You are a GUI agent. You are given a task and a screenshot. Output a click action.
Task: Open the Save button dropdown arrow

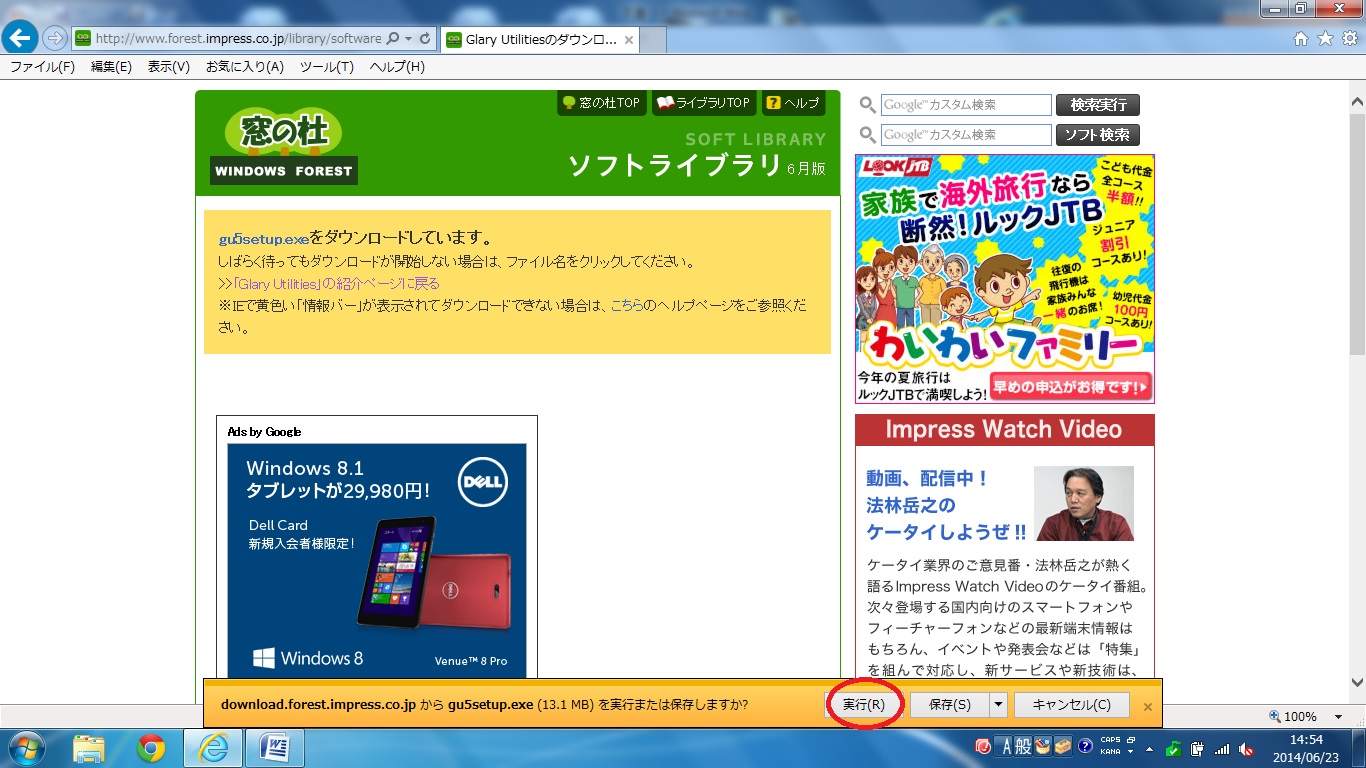pyautogui.click(x=998, y=704)
